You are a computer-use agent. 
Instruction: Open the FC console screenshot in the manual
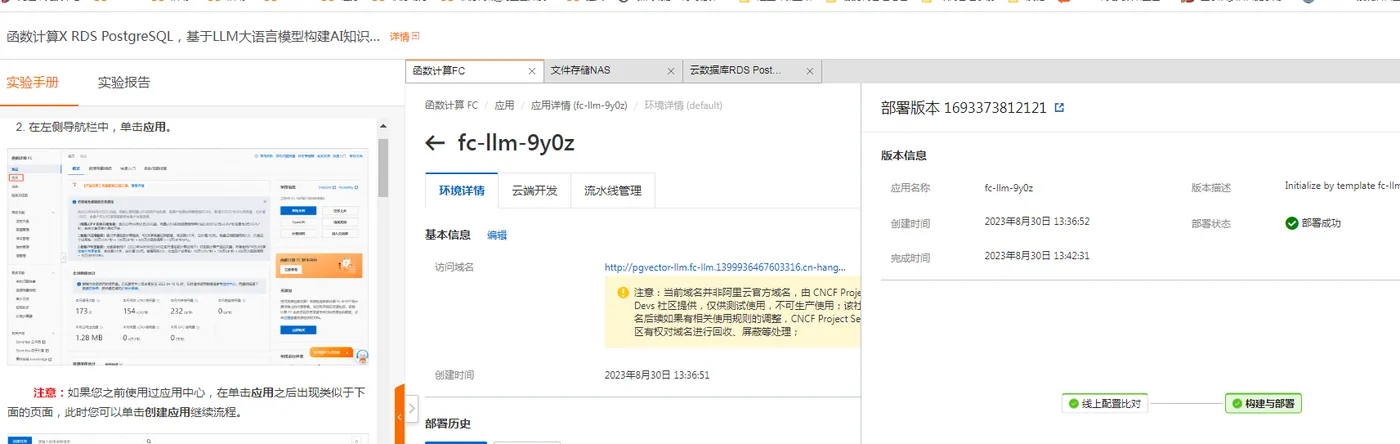pos(189,257)
